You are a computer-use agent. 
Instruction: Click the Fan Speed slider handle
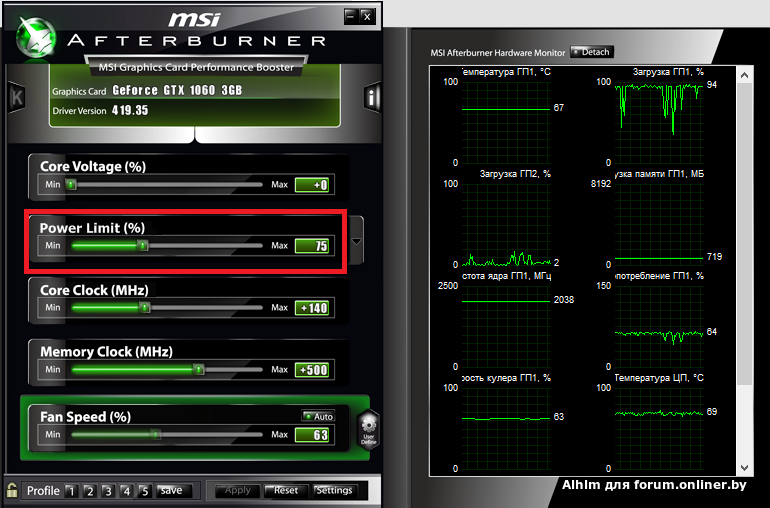(155, 434)
